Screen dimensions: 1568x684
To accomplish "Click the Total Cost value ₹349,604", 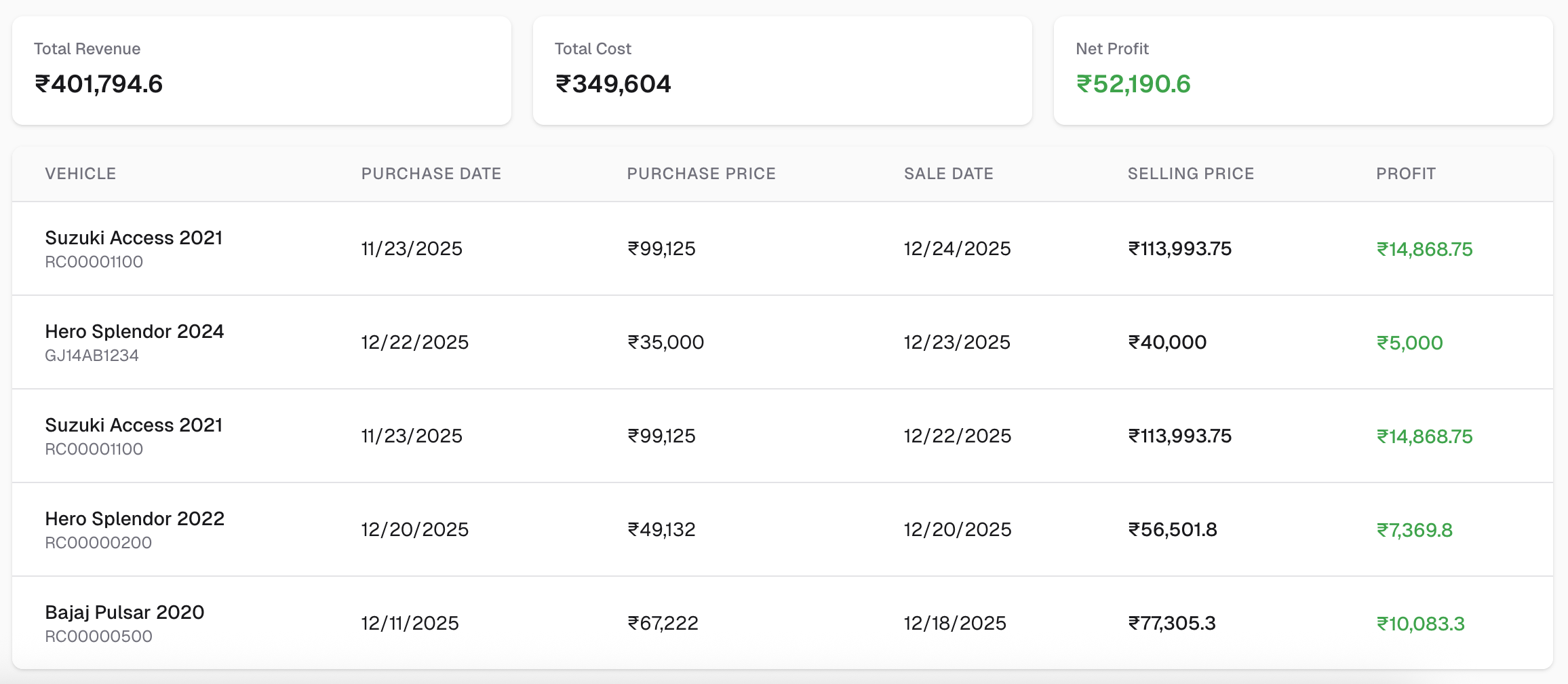I will 613,84.
